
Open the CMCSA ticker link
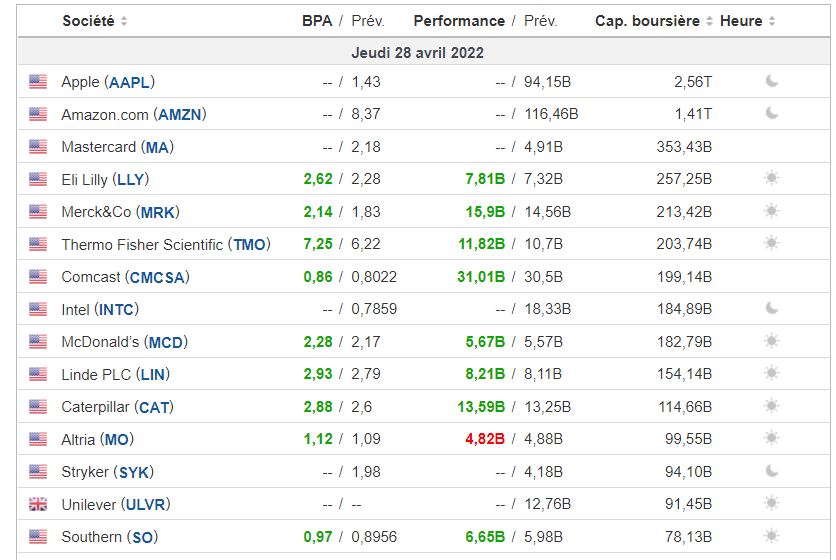[158, 277]
